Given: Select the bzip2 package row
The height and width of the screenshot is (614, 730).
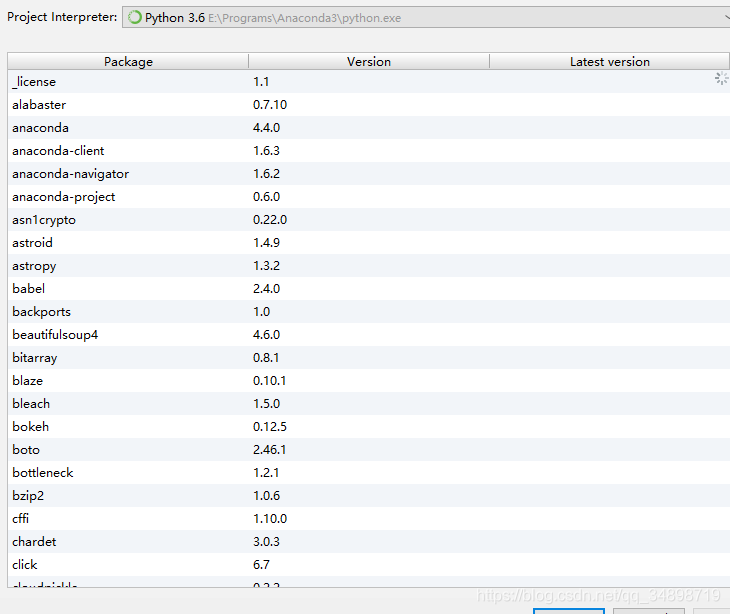Looking at the screenshot, I should coord(369,496).
